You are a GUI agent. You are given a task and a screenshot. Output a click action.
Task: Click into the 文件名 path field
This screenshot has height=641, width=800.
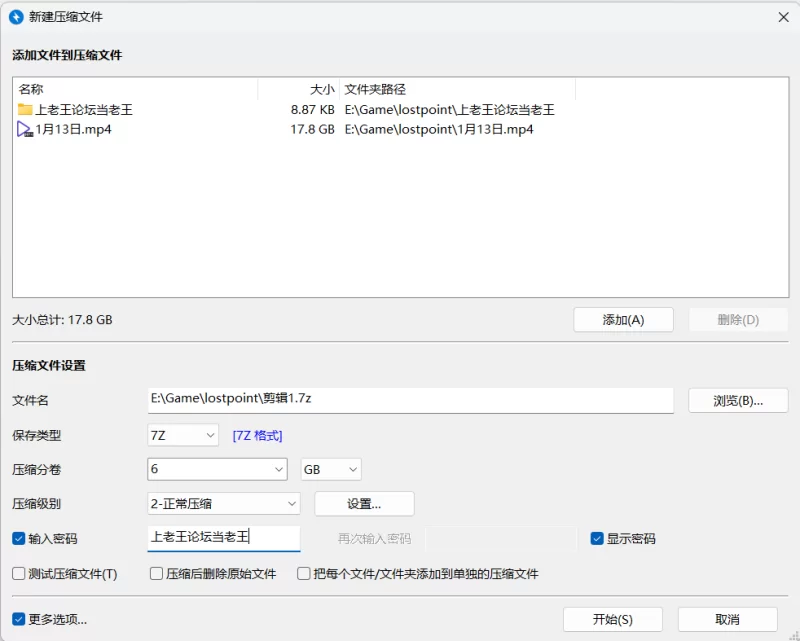[410, 398]
